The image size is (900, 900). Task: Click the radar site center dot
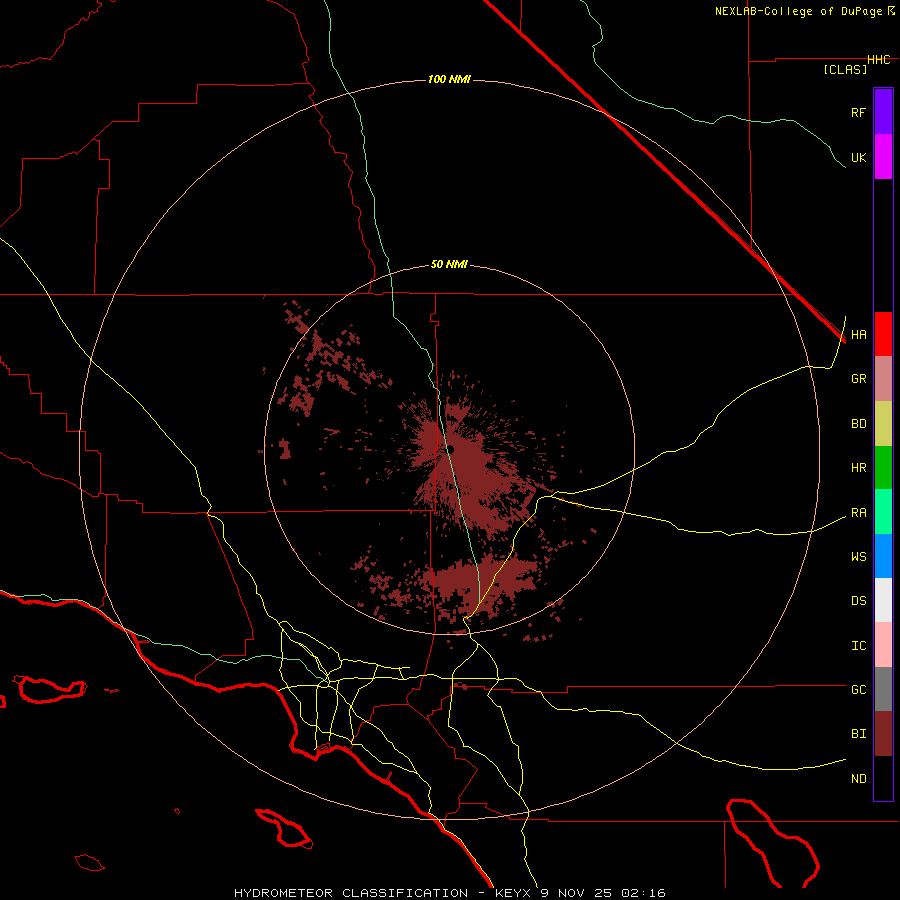450,449
